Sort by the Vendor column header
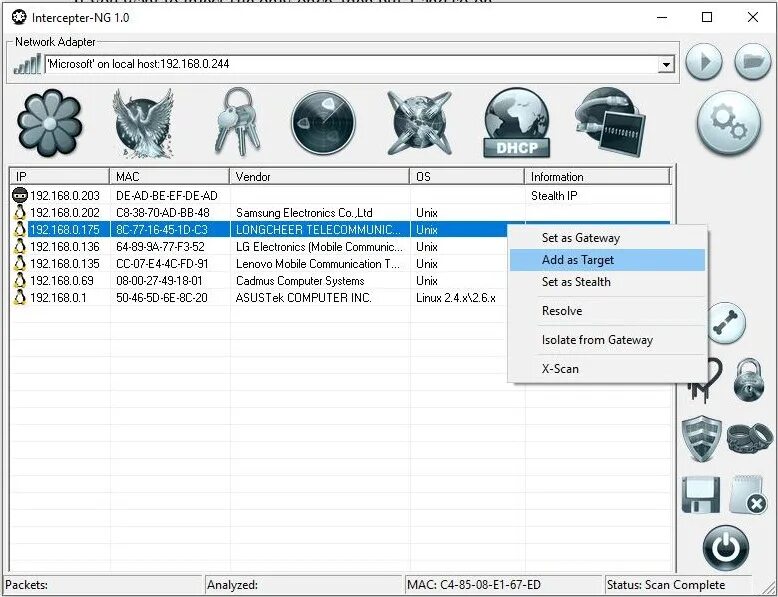The image size is (778, 597). point(320,177)
